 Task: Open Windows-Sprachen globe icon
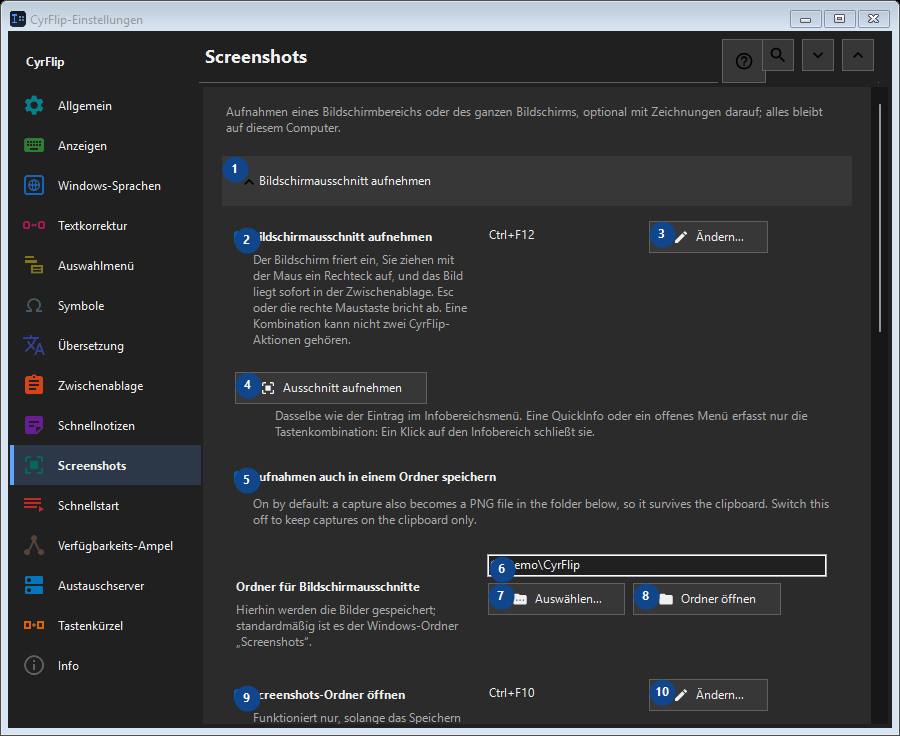point(34,186)
